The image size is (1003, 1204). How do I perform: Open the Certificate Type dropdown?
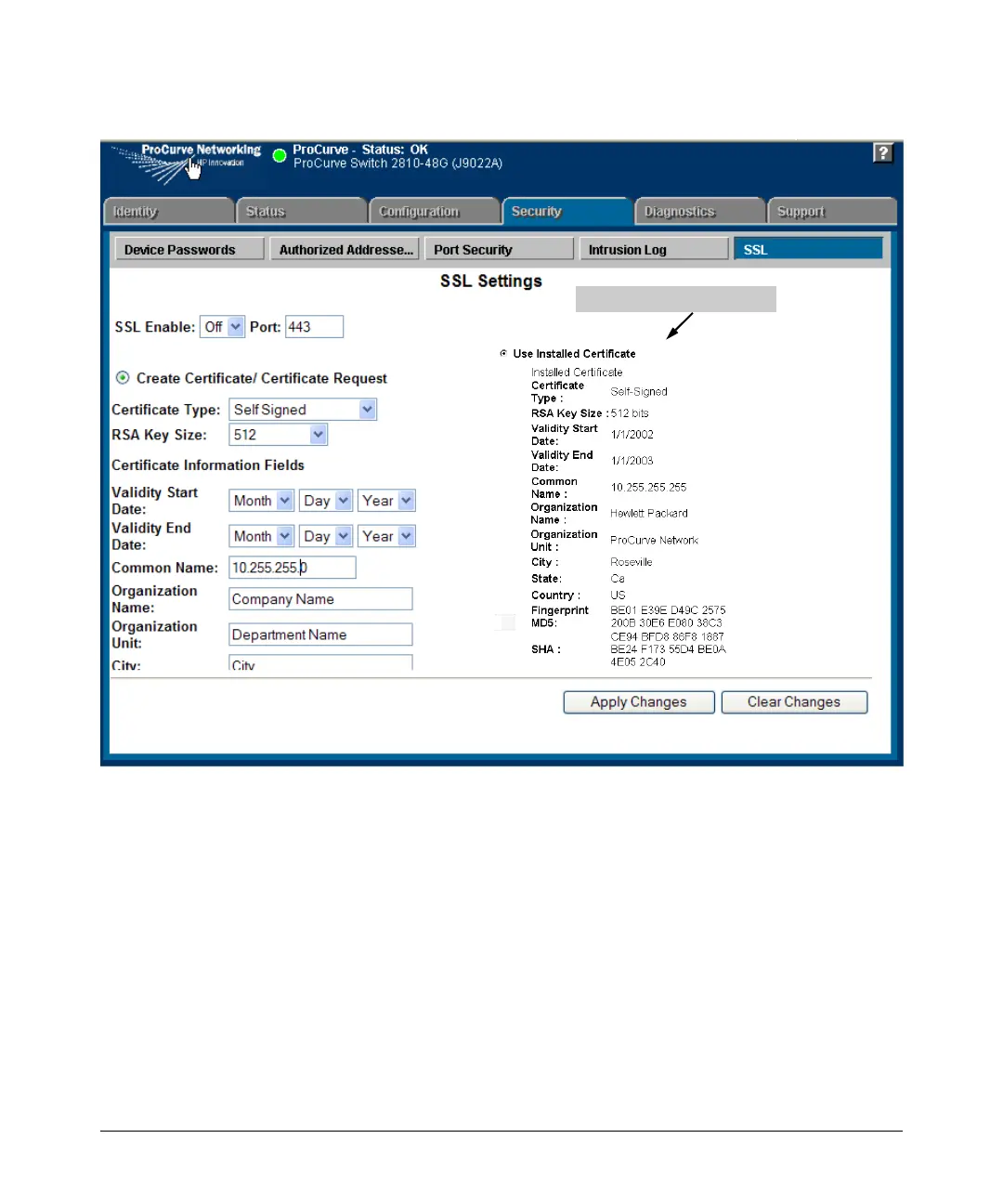point(303,410)
